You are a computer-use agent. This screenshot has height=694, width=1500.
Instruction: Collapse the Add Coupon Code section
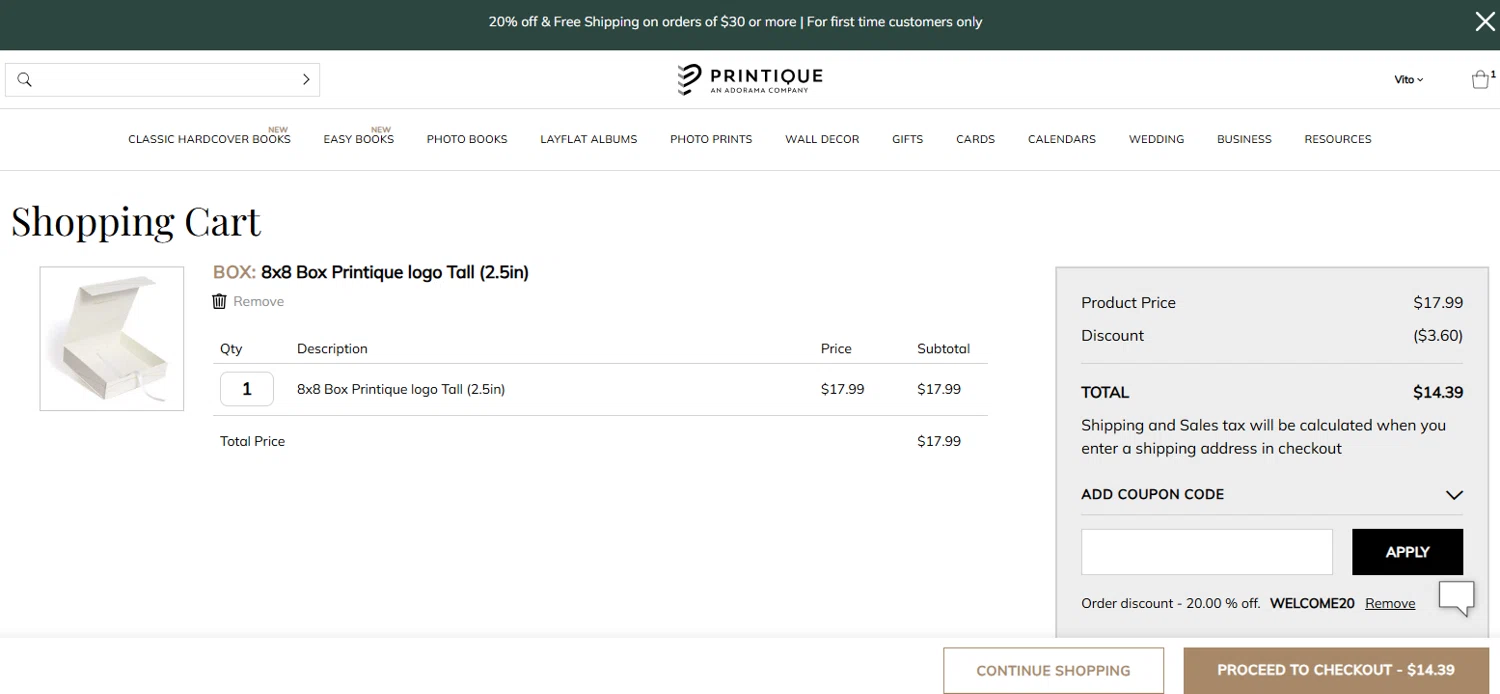[x=1454, y=495]
